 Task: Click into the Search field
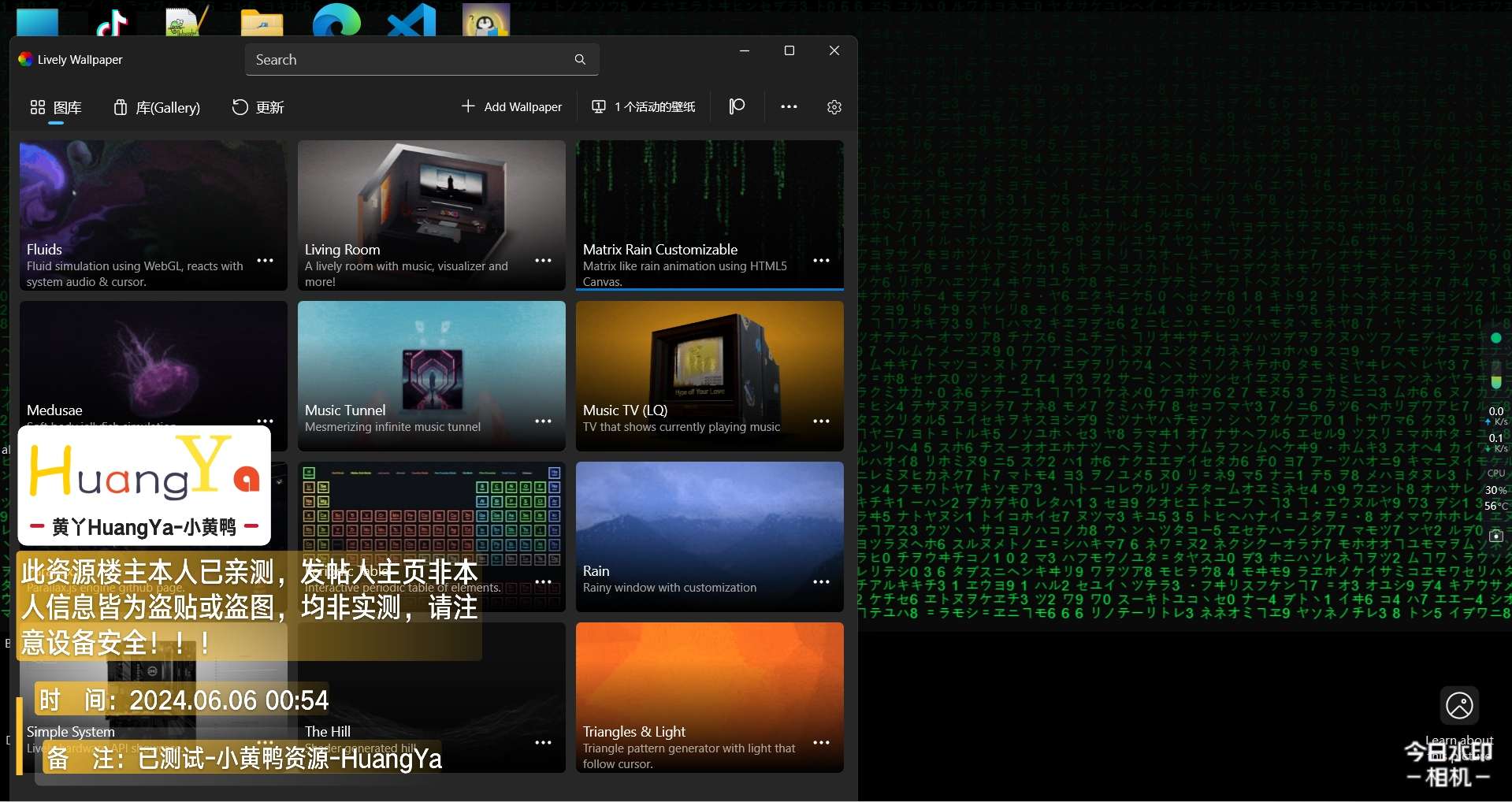410,60
